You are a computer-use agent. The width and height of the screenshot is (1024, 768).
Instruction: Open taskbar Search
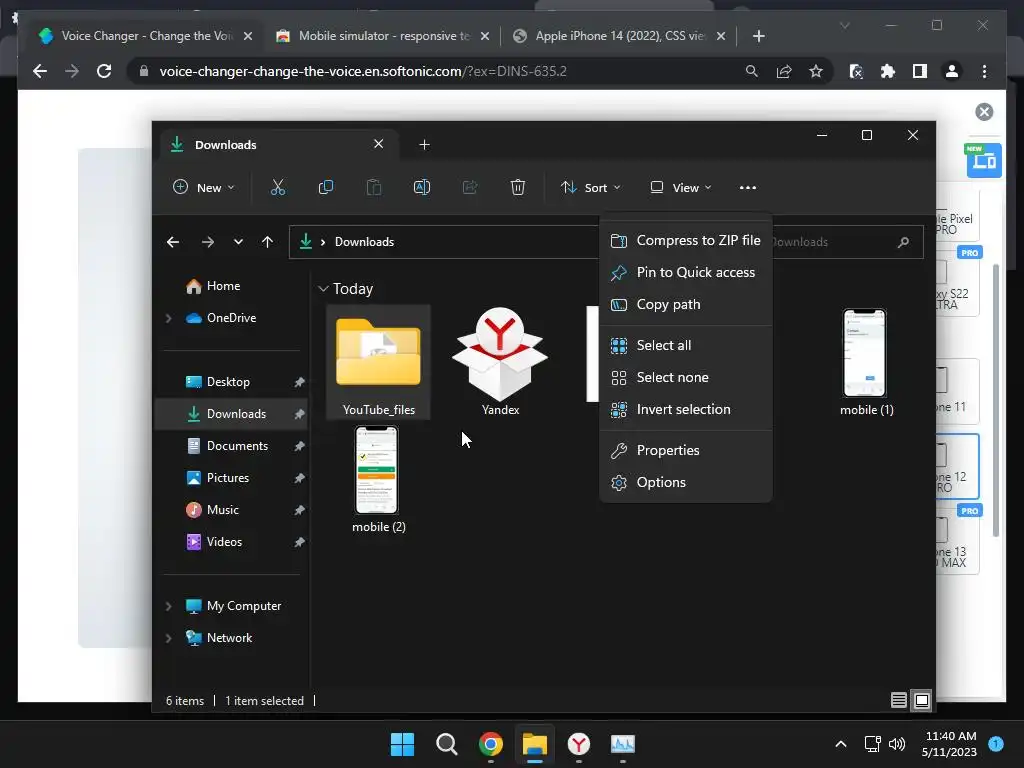(447, 744)
